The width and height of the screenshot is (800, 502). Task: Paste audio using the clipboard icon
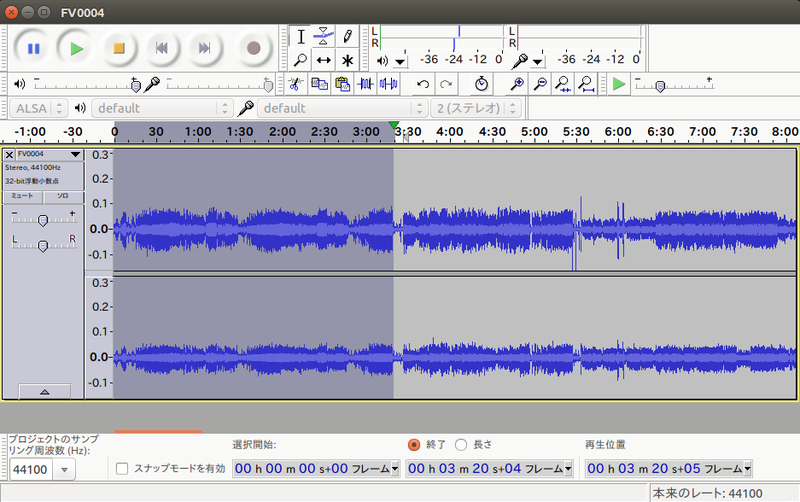(x=342, y=84)
